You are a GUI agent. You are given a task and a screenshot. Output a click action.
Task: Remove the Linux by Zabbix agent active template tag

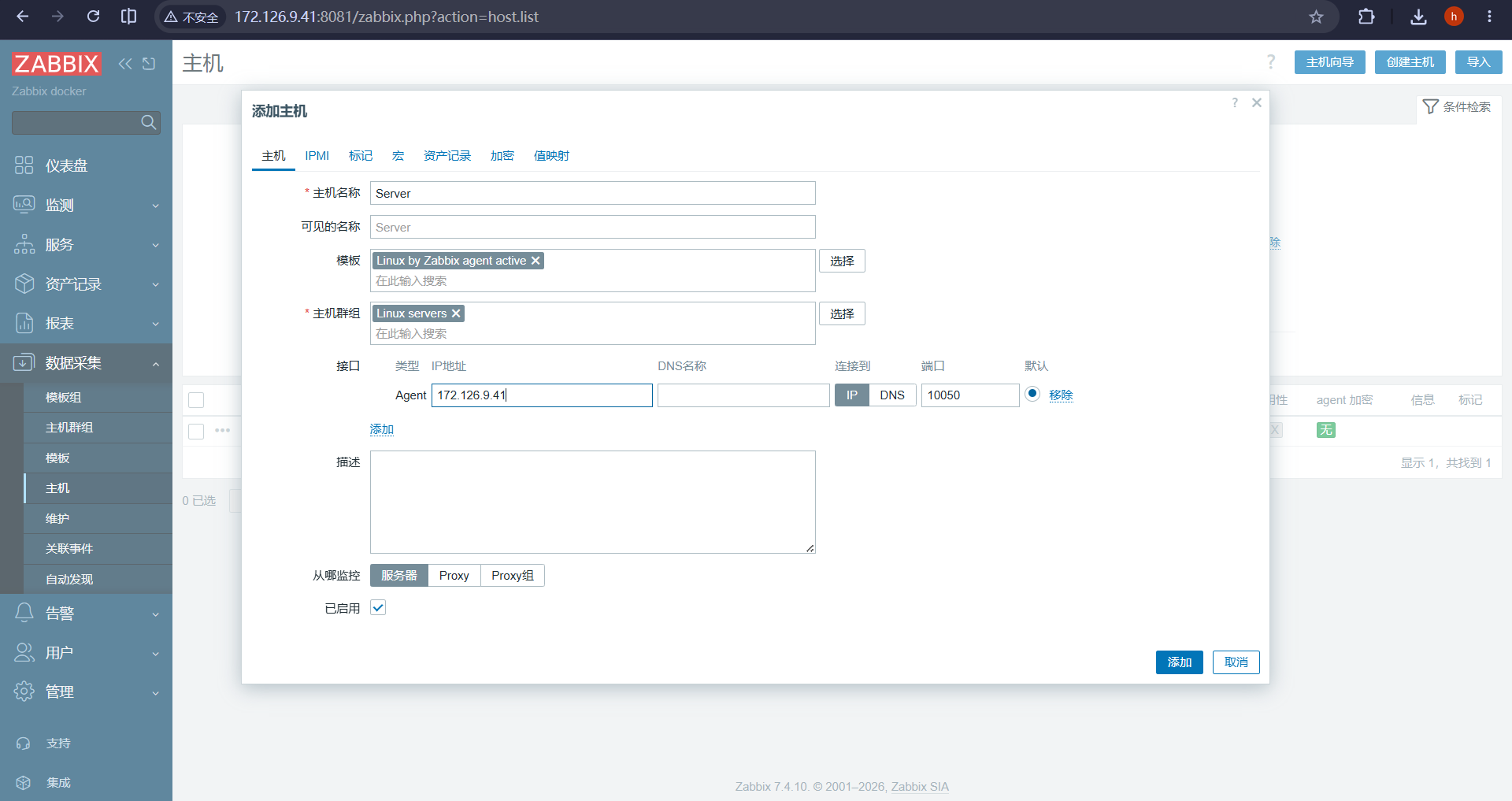tap(535, 261)
